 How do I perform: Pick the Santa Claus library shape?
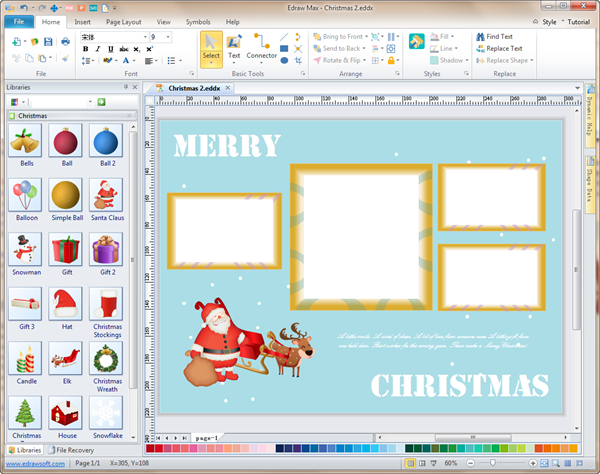click(106, 195)
